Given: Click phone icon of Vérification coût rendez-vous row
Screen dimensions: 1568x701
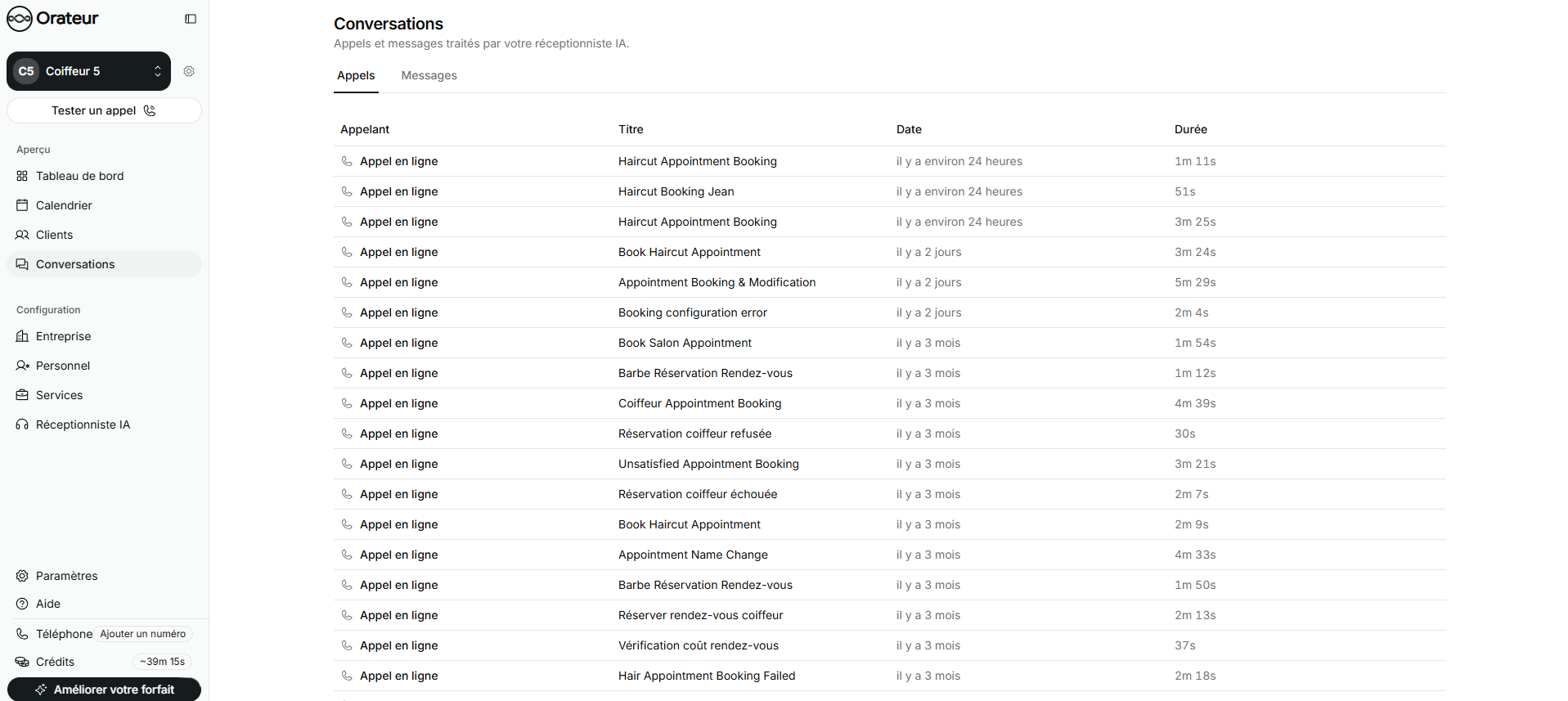Looking at the screenshot, I should [347, 645].
